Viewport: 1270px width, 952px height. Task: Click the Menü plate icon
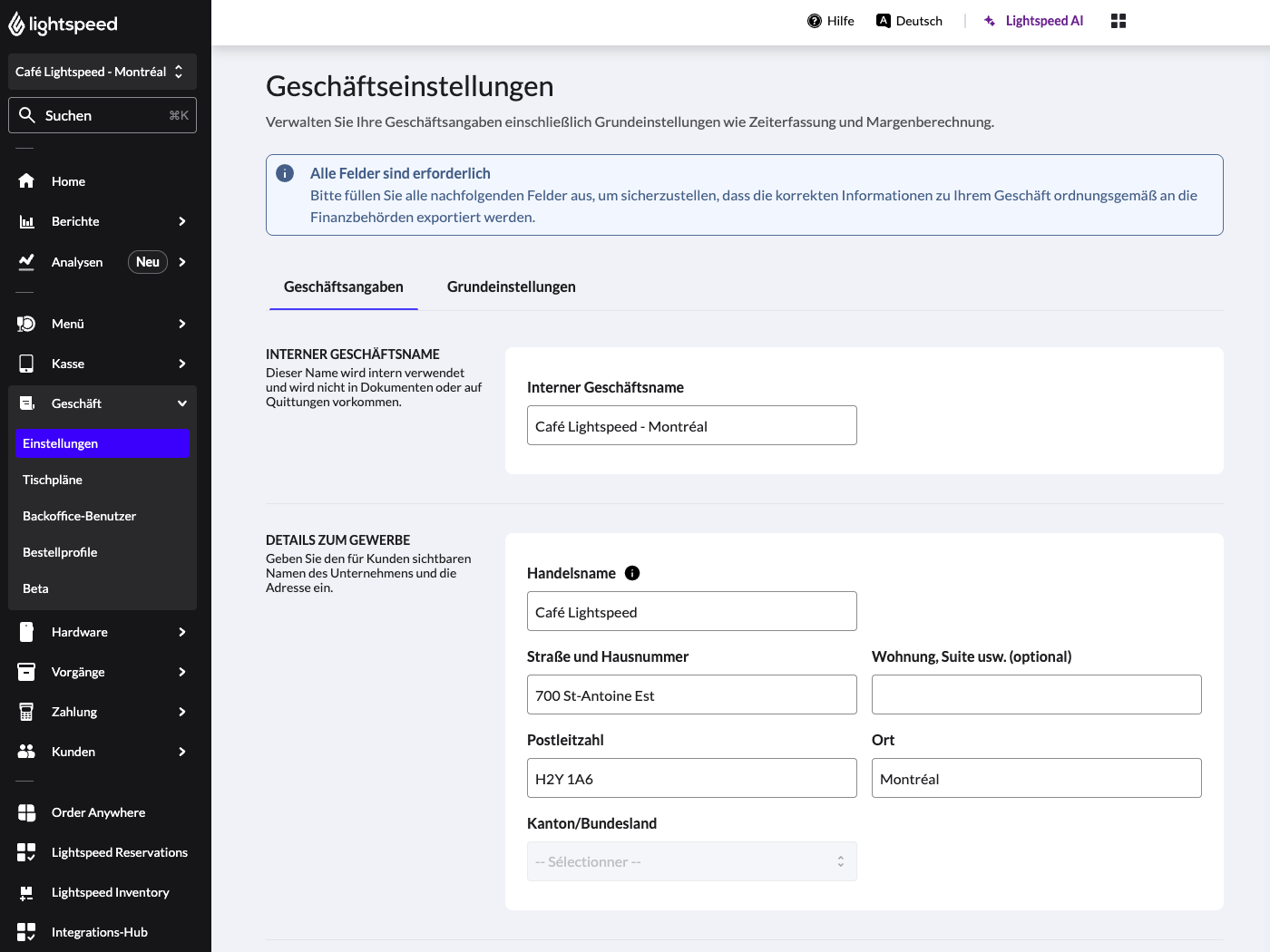point(26,324)
